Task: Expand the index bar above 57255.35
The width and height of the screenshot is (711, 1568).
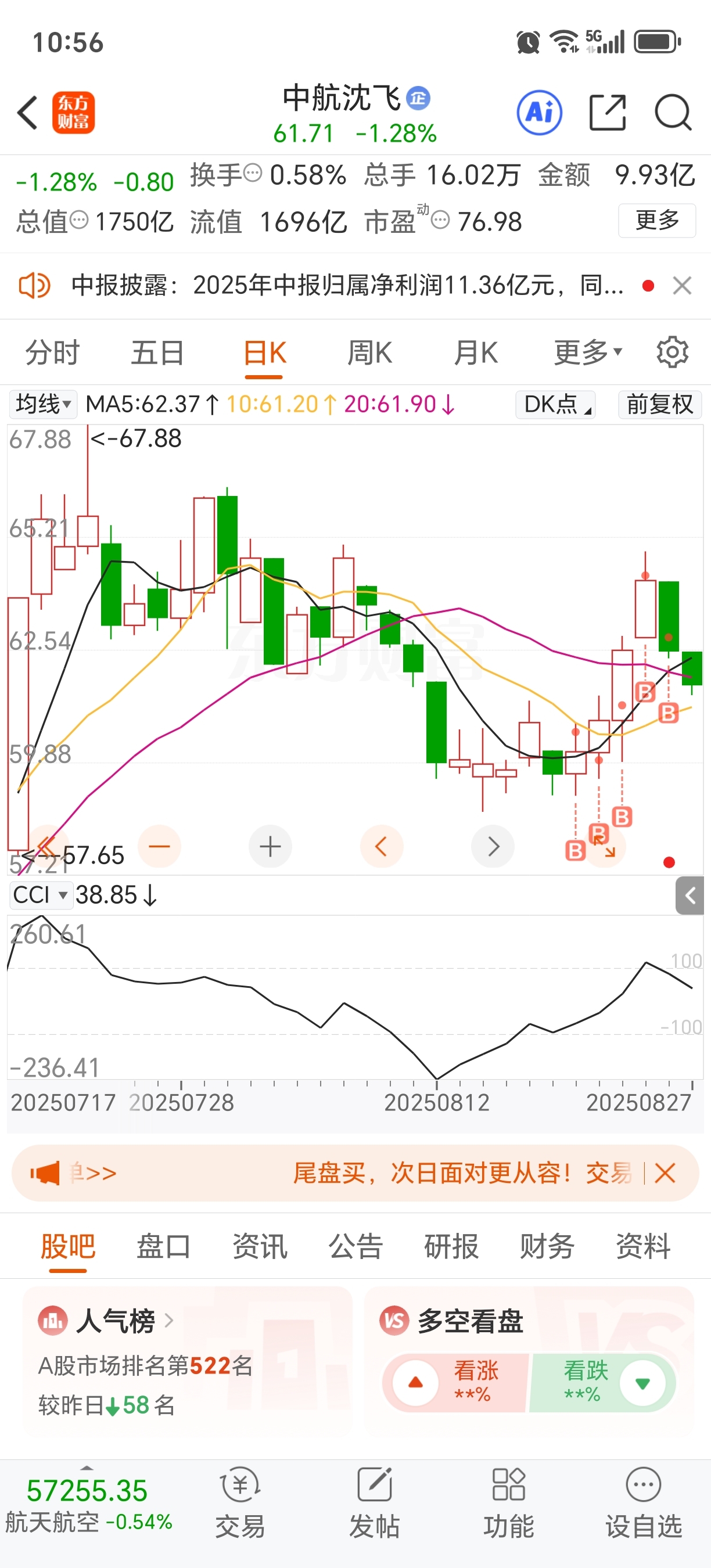Action: tap(87, 1468)
